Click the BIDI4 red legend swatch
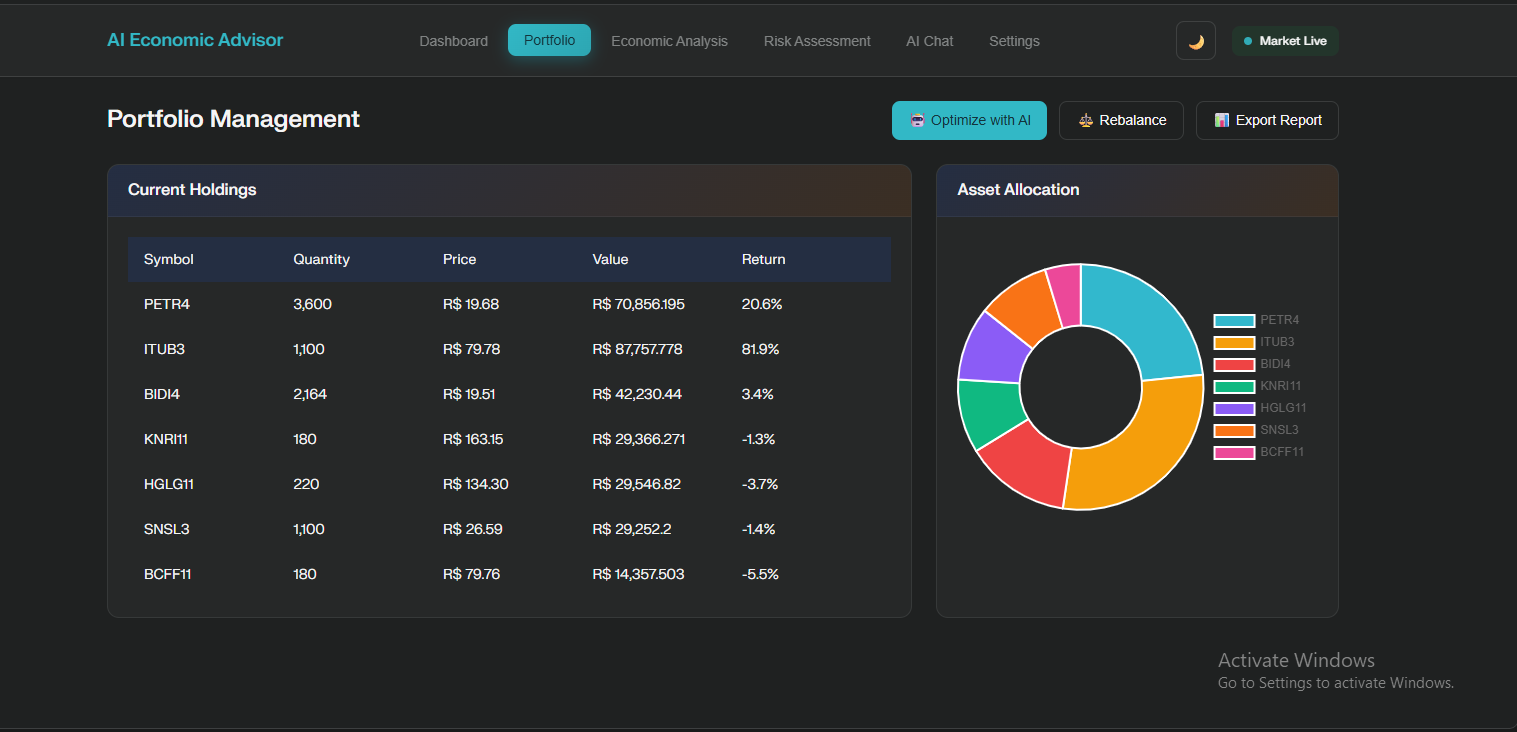 coord(1234,365)
